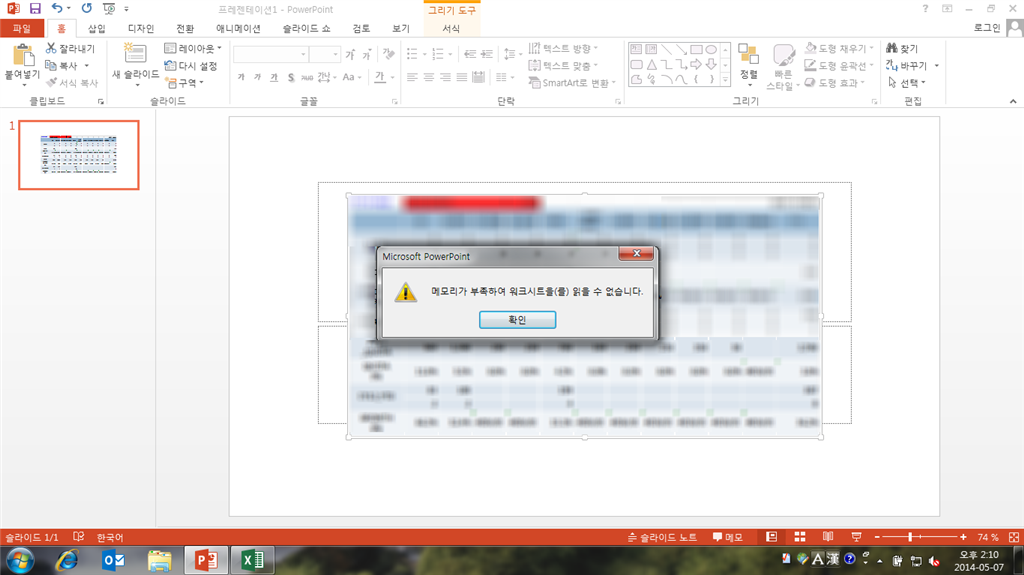Open 텍스트 맞춤 dropdown
The height and width of the screenshot is (575, 1024).
tap(563, 65)
